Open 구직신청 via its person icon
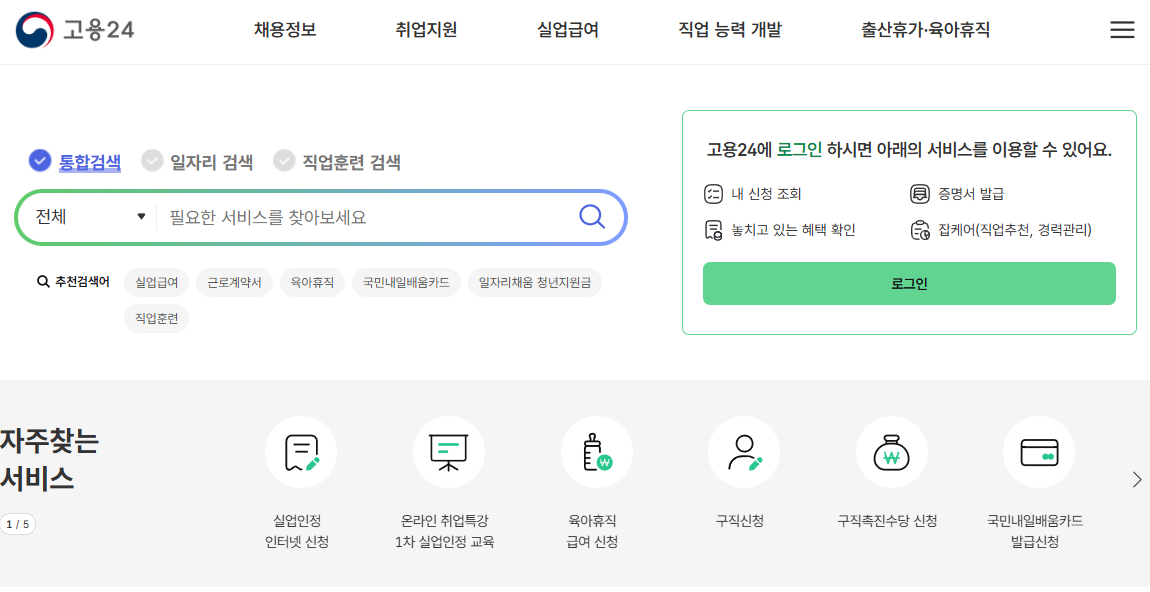Viewport: 1150px width, 592px height. click(743, 451)
